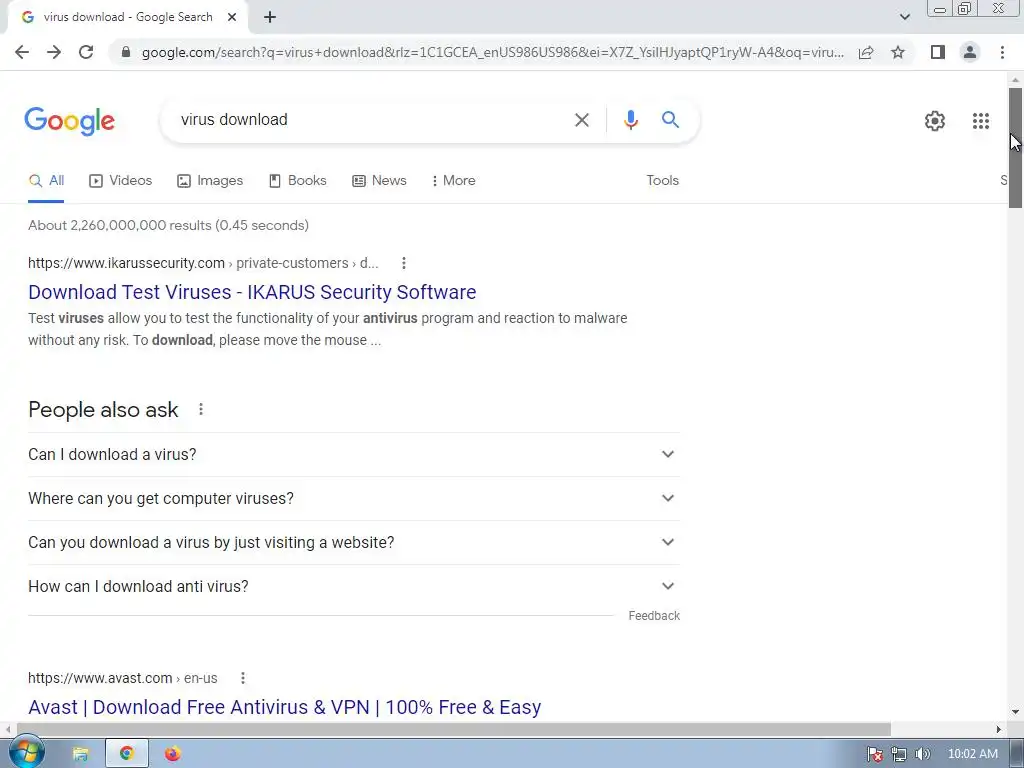Click the vertical scrollbar down arrow

[x=1015, y=712]
